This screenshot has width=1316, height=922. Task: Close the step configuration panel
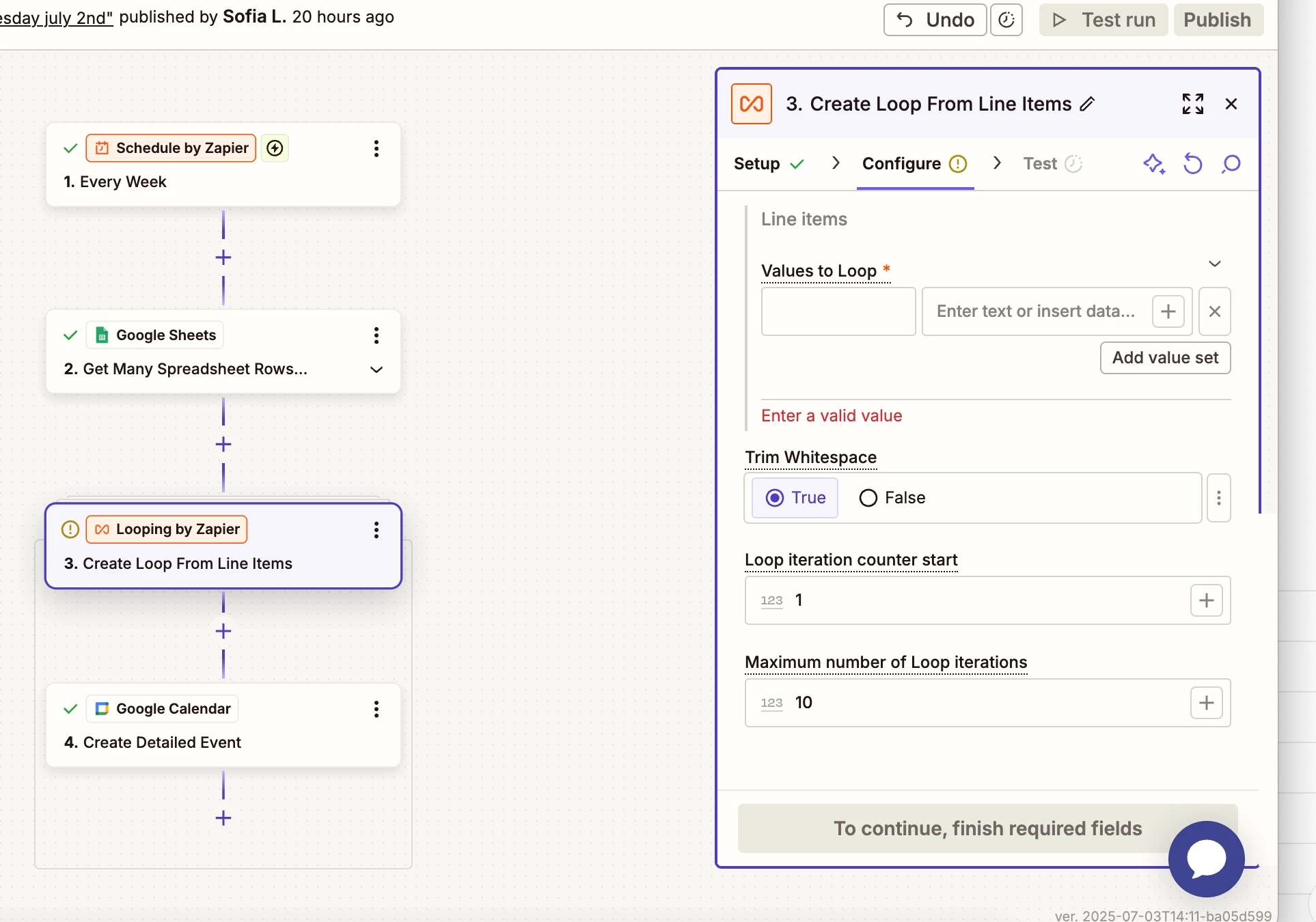click(1231, 104)
